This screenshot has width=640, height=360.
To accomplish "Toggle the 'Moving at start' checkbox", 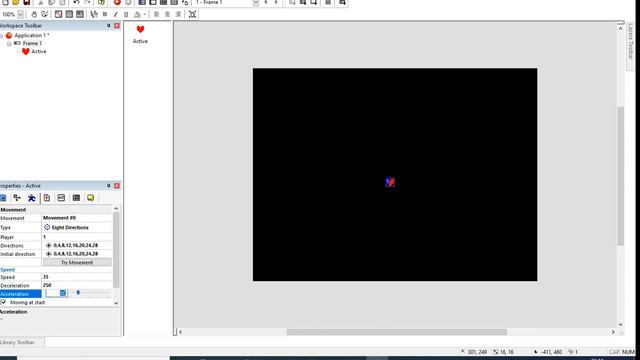I will tap(4, 302).
